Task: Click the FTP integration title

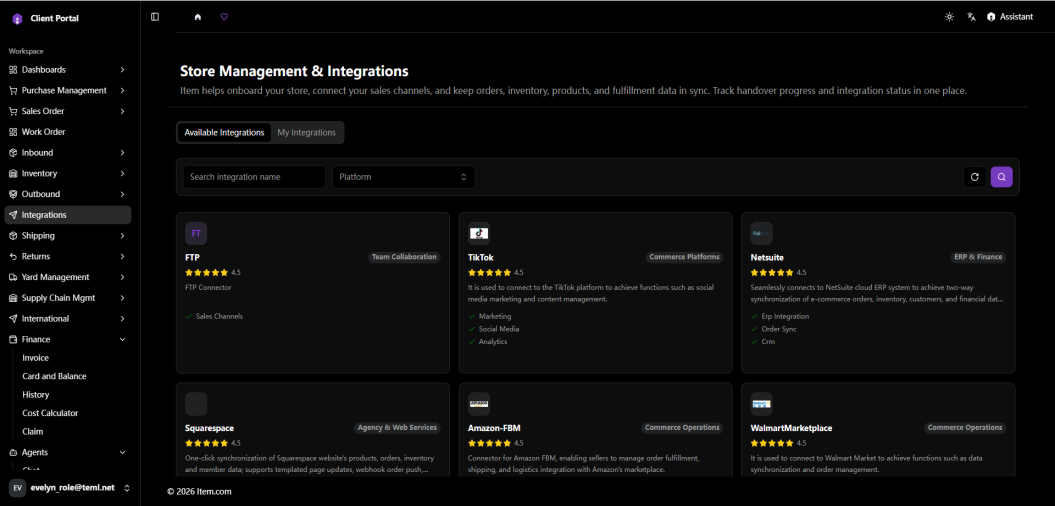Action: point(192,258)
